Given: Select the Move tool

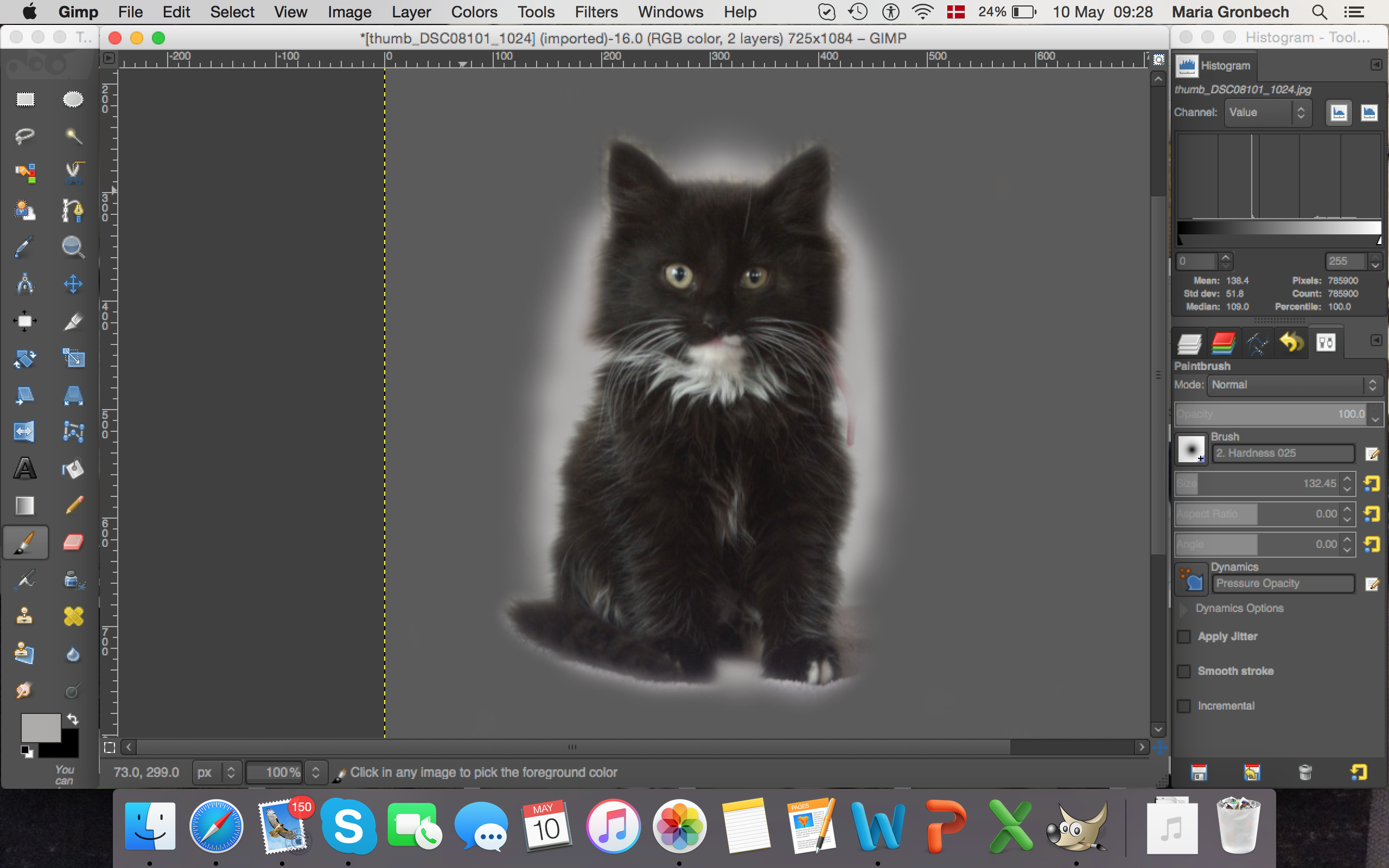Looking at the screenshot, I should pyautogui.click(x=73, y=284).
